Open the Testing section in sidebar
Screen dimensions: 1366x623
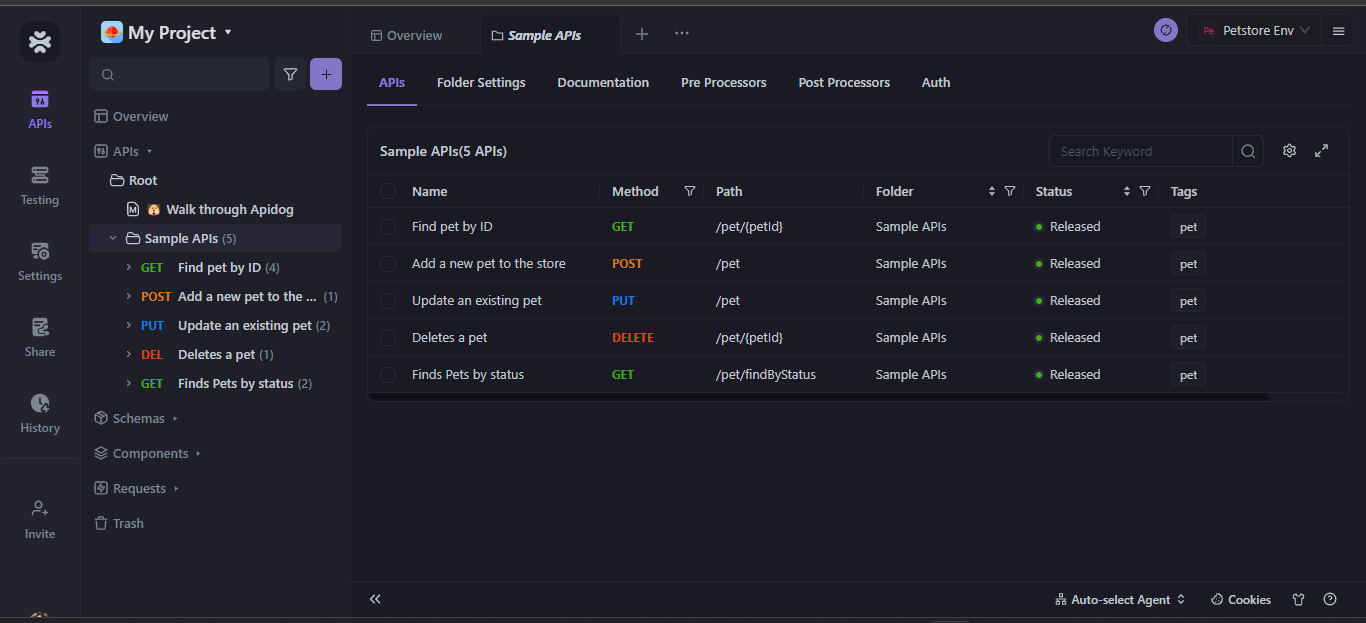click(x=40, y=186)
